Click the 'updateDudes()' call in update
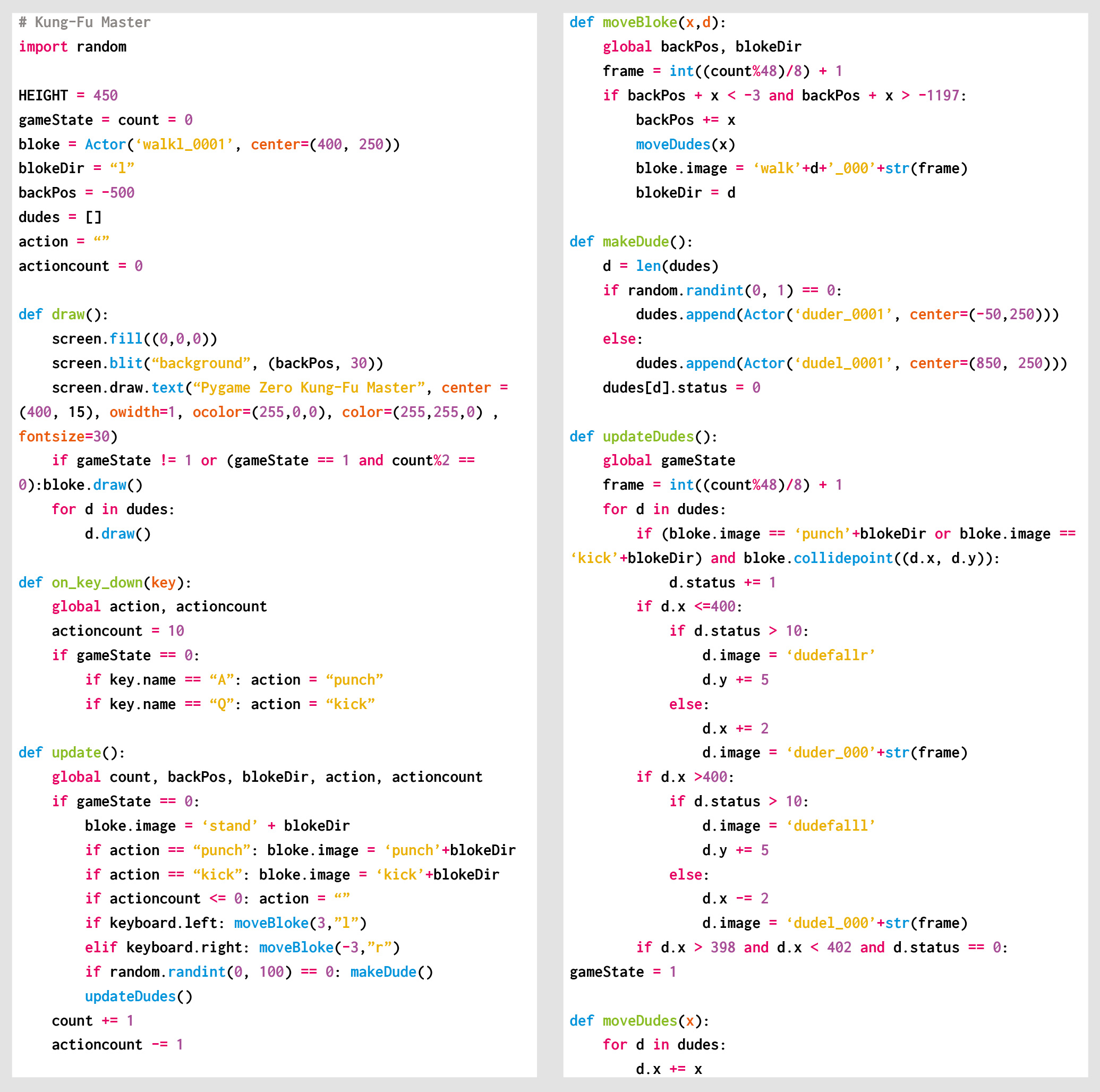Viewport: 1100px width, 1092px height. point(138,996)
